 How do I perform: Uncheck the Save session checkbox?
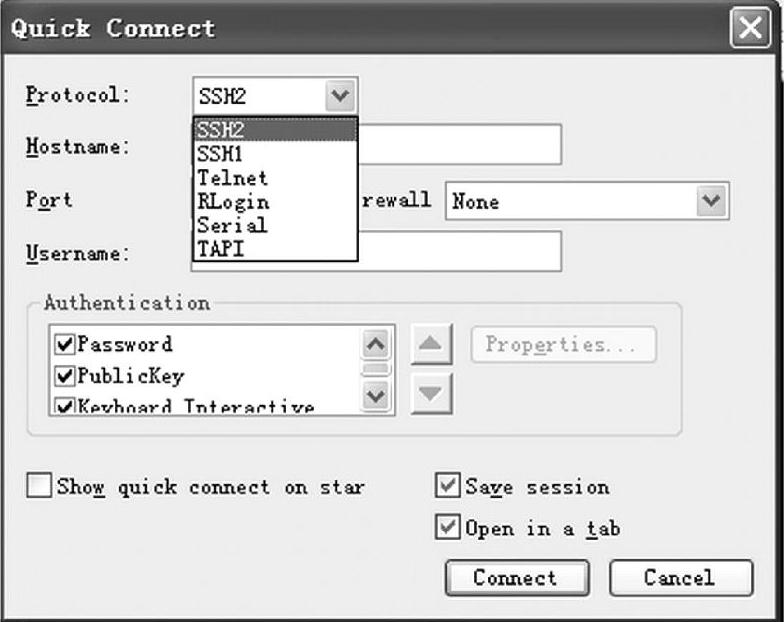[x=448, y=485]
